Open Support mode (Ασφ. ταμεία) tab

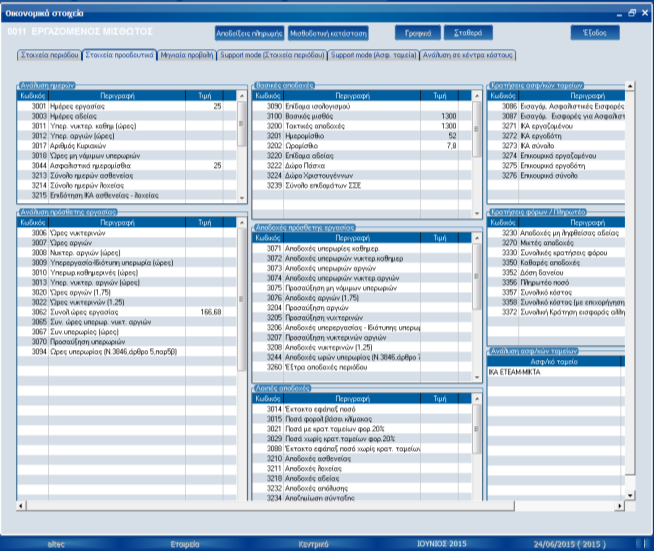(x=374, y=55)
